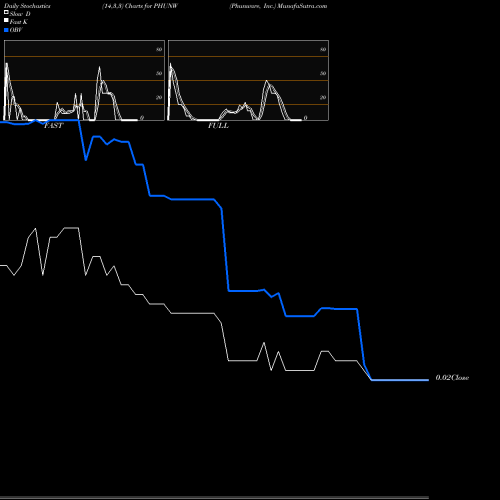Select the 'OBV' legend label
This screenshot has width=500, height=500.
16,30
